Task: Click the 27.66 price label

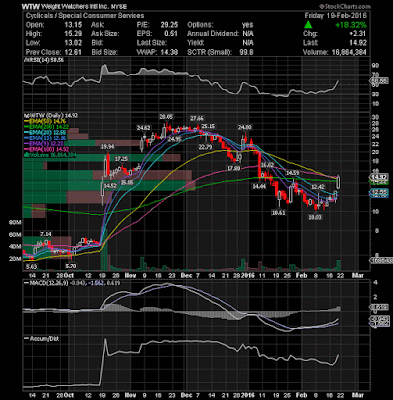Action: point(197,118)
